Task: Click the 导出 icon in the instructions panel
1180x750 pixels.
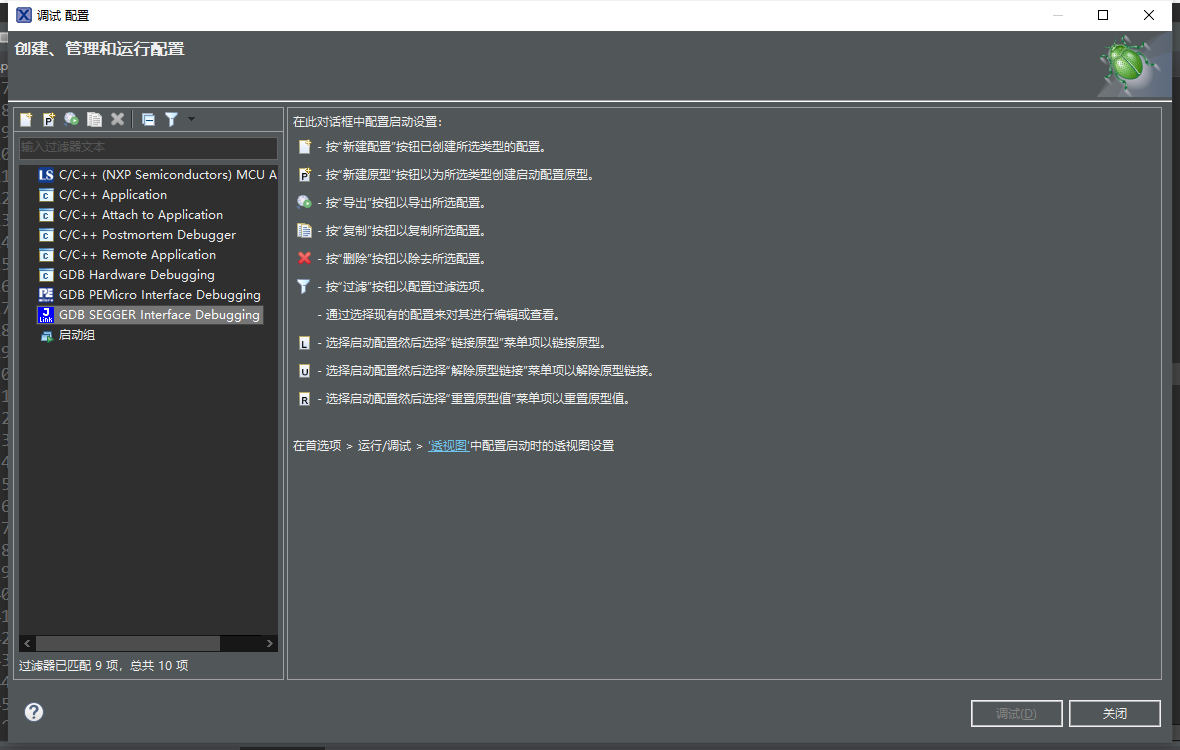Action: 304,202
